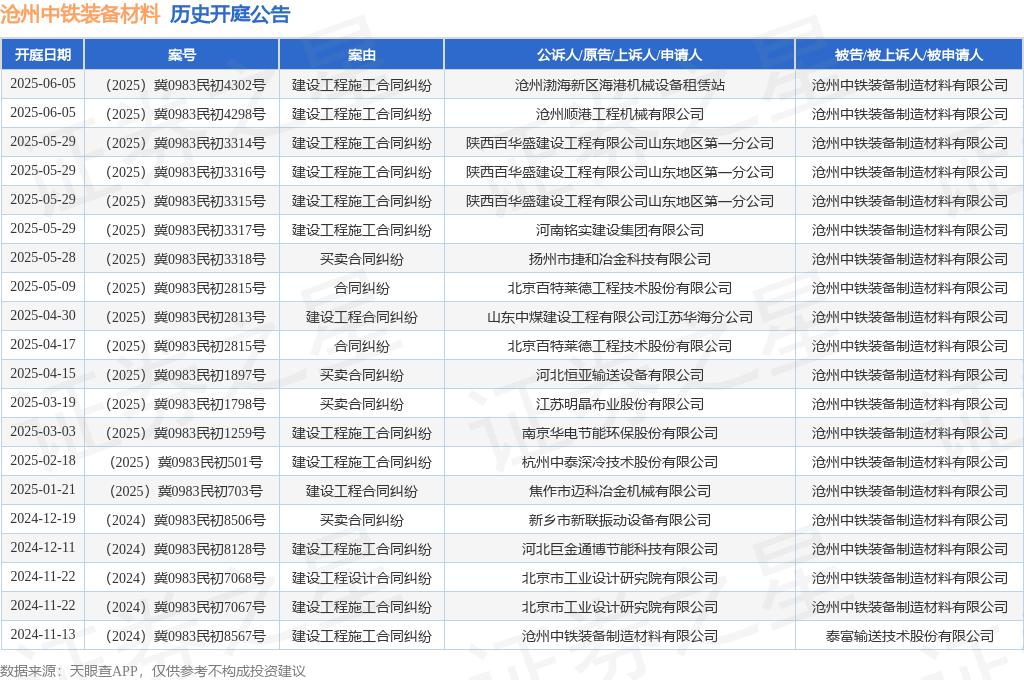The width and height of the screenshot is (1024, 680).
Task: Click 合同纠纷 in the 2025-05-09 row
Action: pyautogui.click(x=362, y=288)
